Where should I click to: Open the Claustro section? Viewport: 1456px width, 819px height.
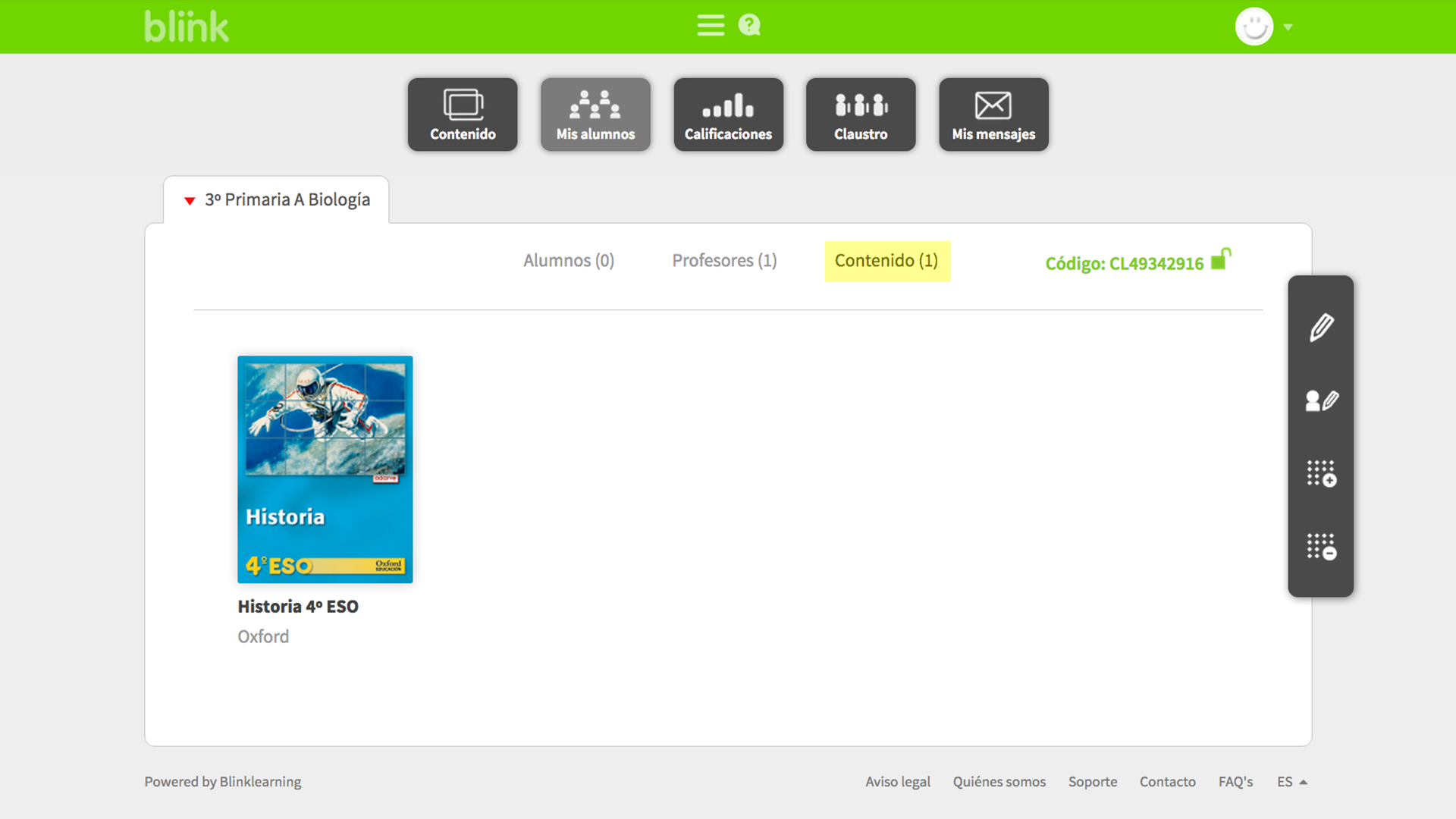(x=861, y=115)
